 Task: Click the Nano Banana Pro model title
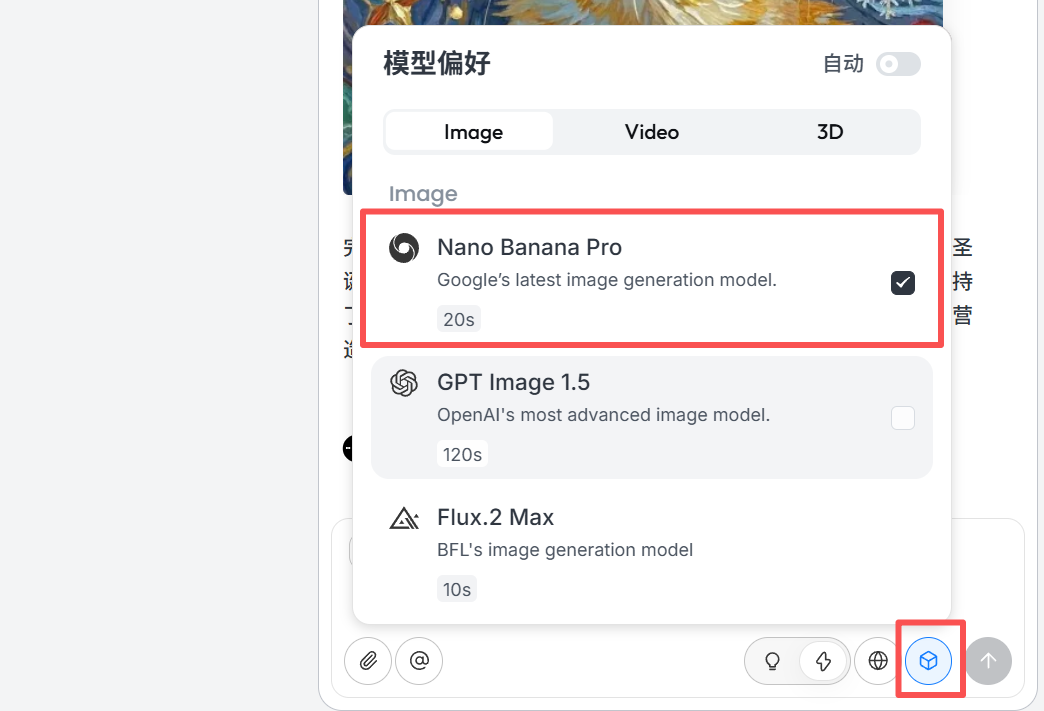click(x=529, y=247)
